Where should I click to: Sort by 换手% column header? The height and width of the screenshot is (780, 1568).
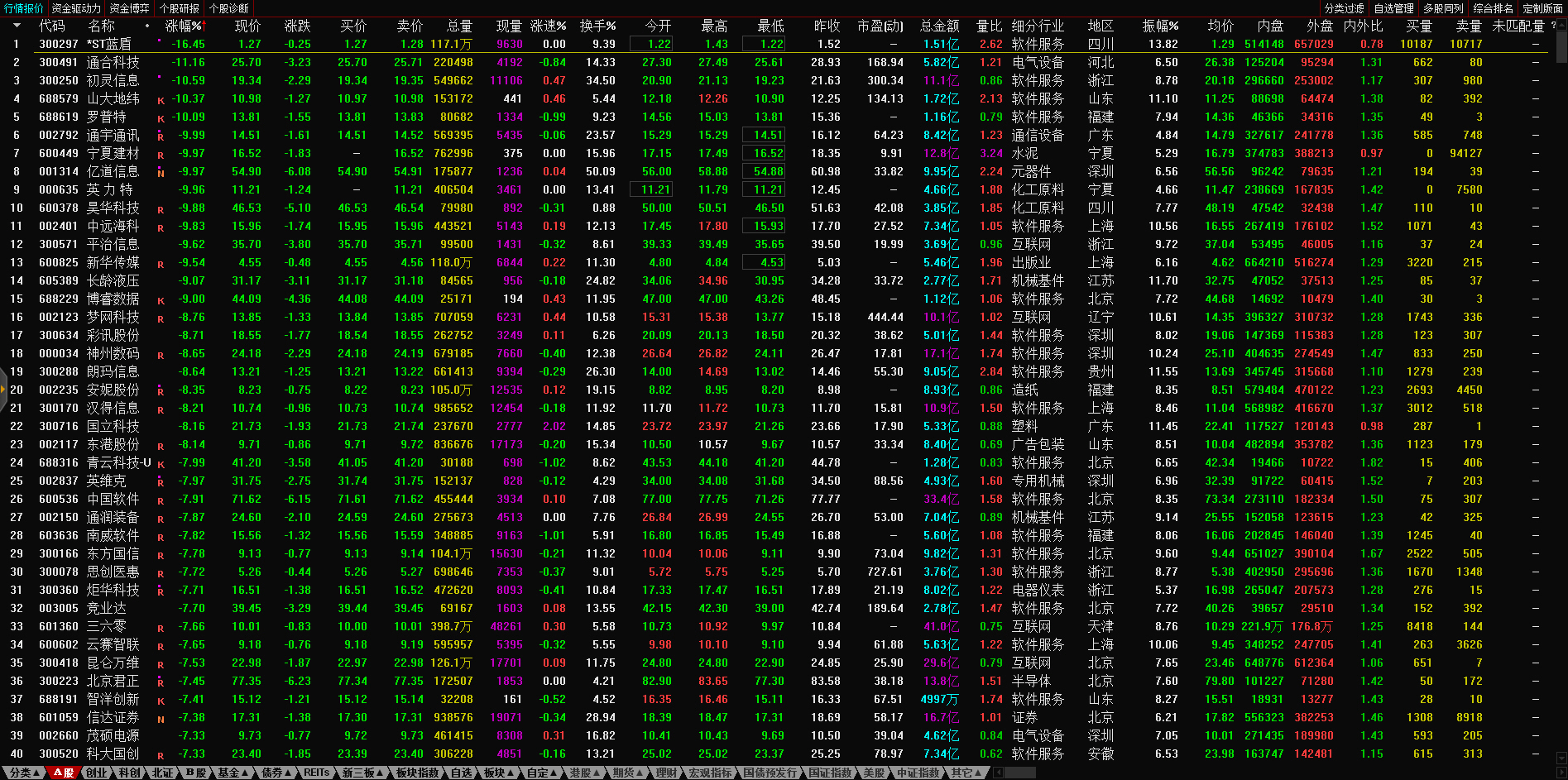(597, 26)
